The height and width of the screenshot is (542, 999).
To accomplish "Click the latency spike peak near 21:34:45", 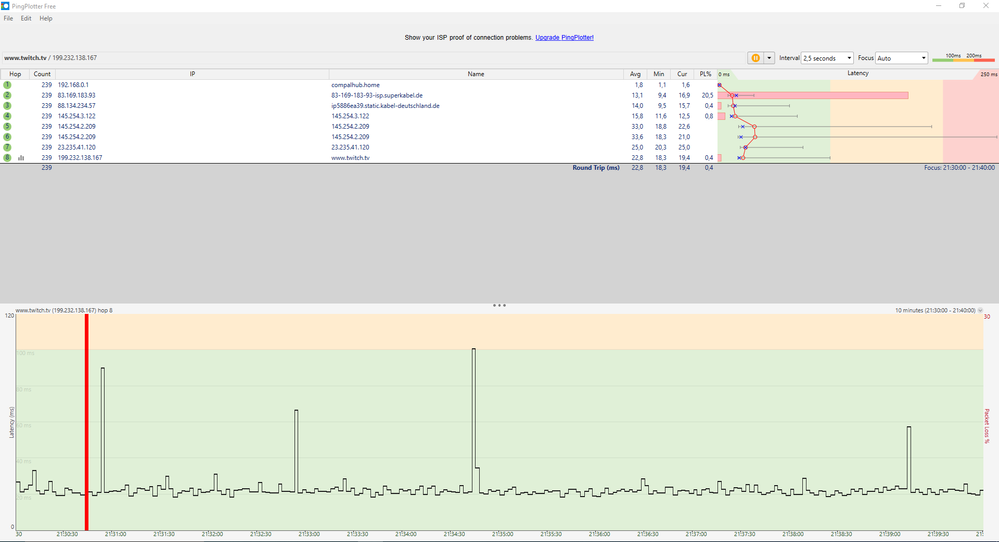I will [473, 349].
